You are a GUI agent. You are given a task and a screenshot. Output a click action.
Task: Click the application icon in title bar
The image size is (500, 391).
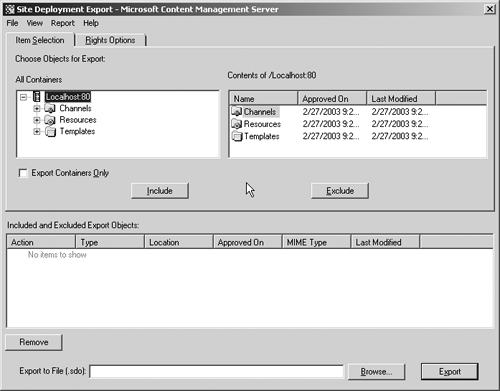coord(10,9)
